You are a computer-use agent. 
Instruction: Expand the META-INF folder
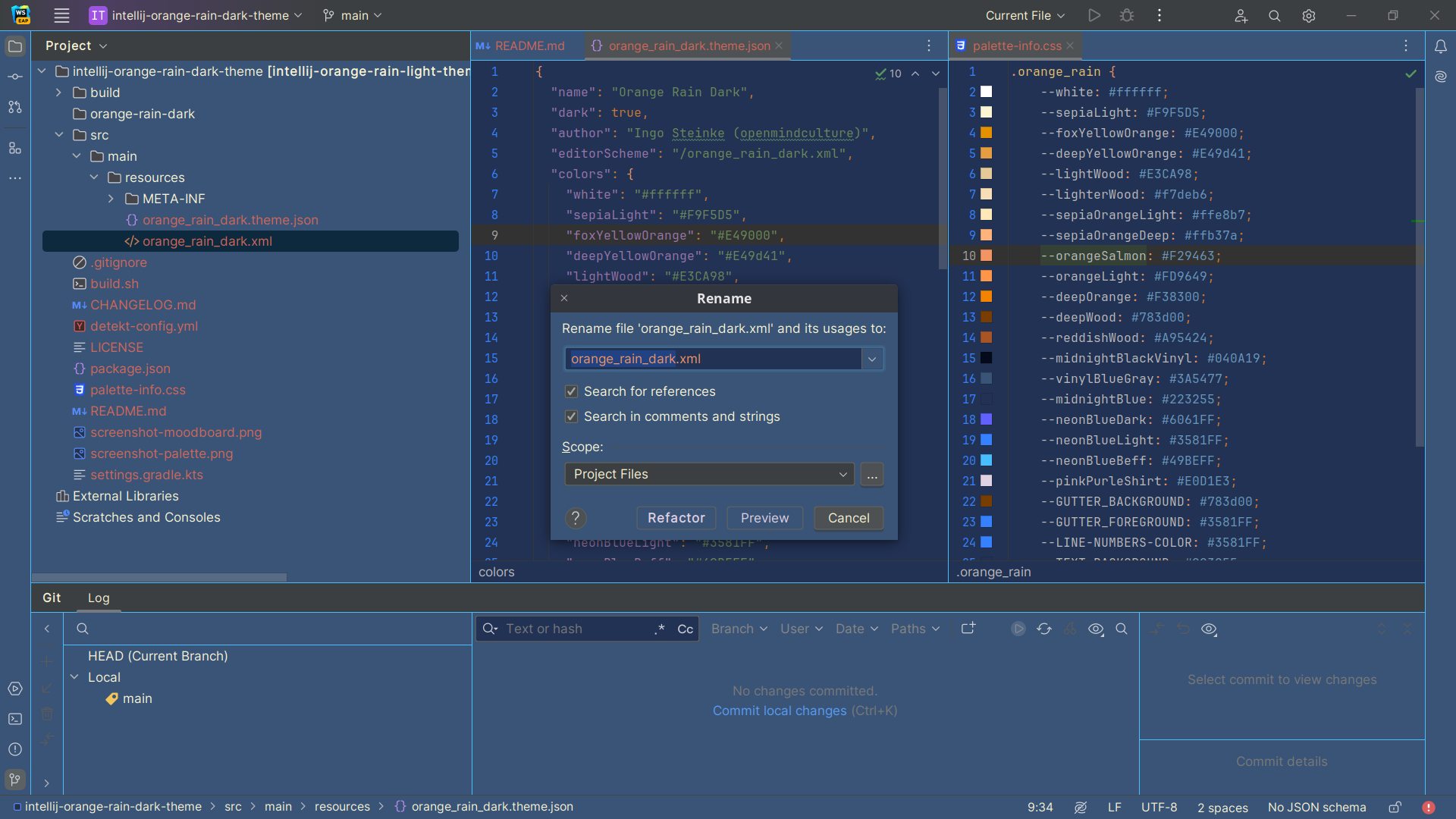click(111, 199)
